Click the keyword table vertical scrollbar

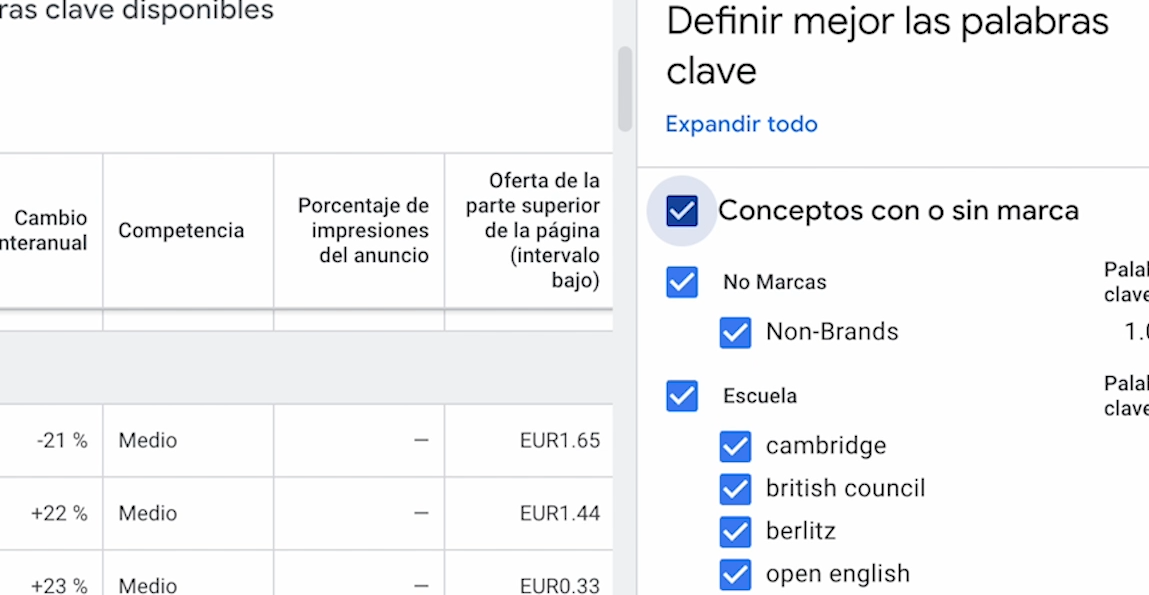click(625, 88)
